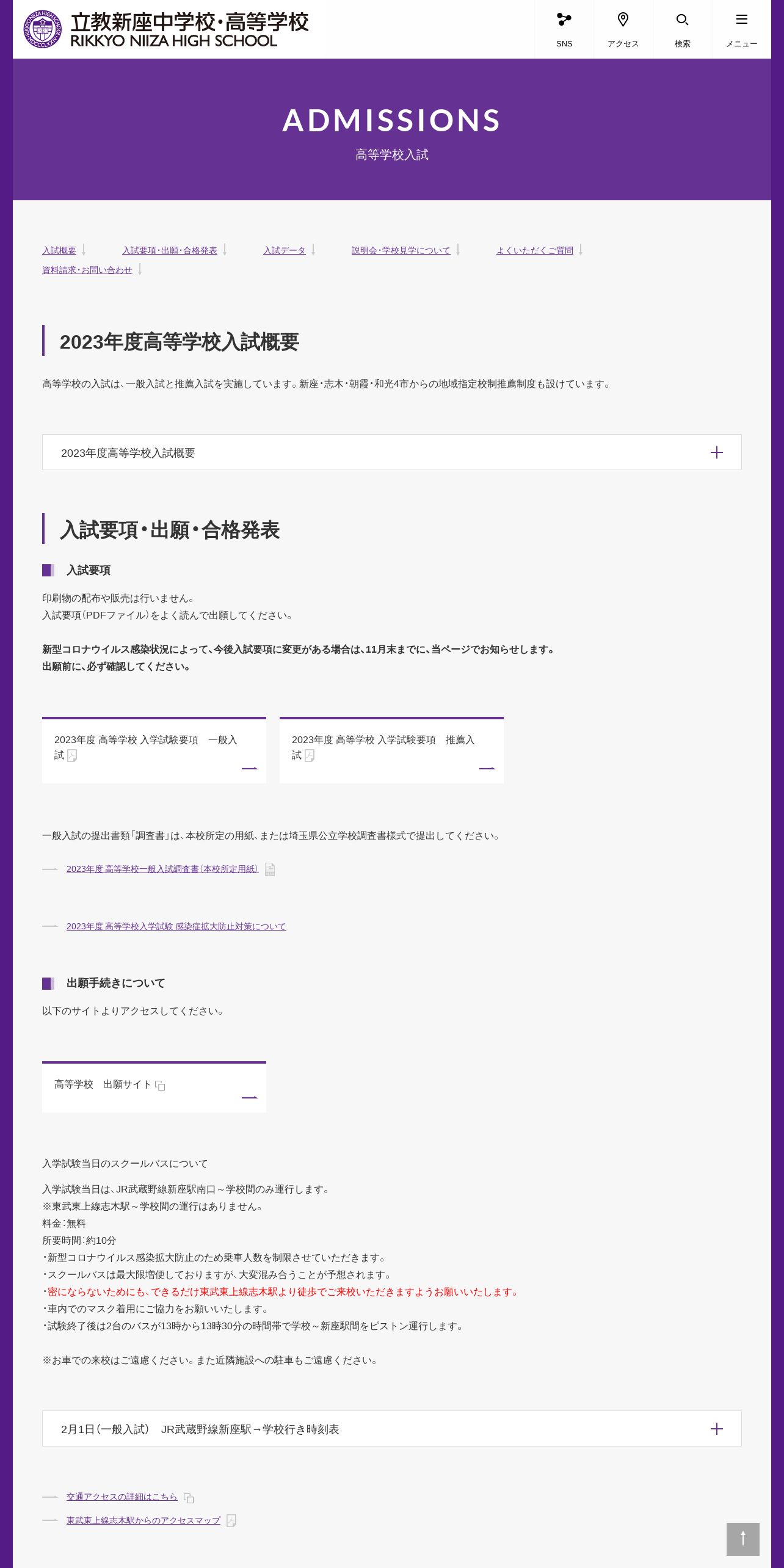Click down arrow beside よくいただくご質問
This screenshot has height=1568, width=784.
[x=581, y=250]
